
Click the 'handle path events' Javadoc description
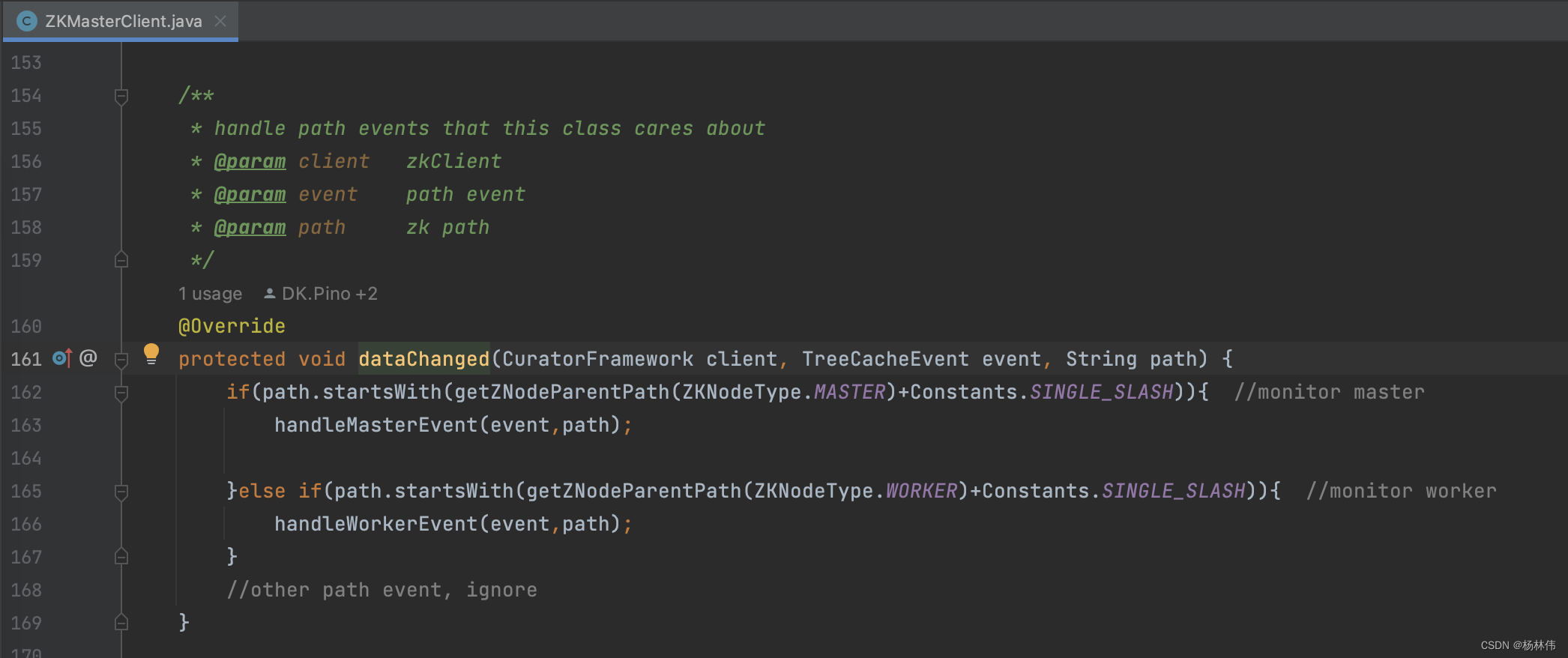(x=489, y=128)
